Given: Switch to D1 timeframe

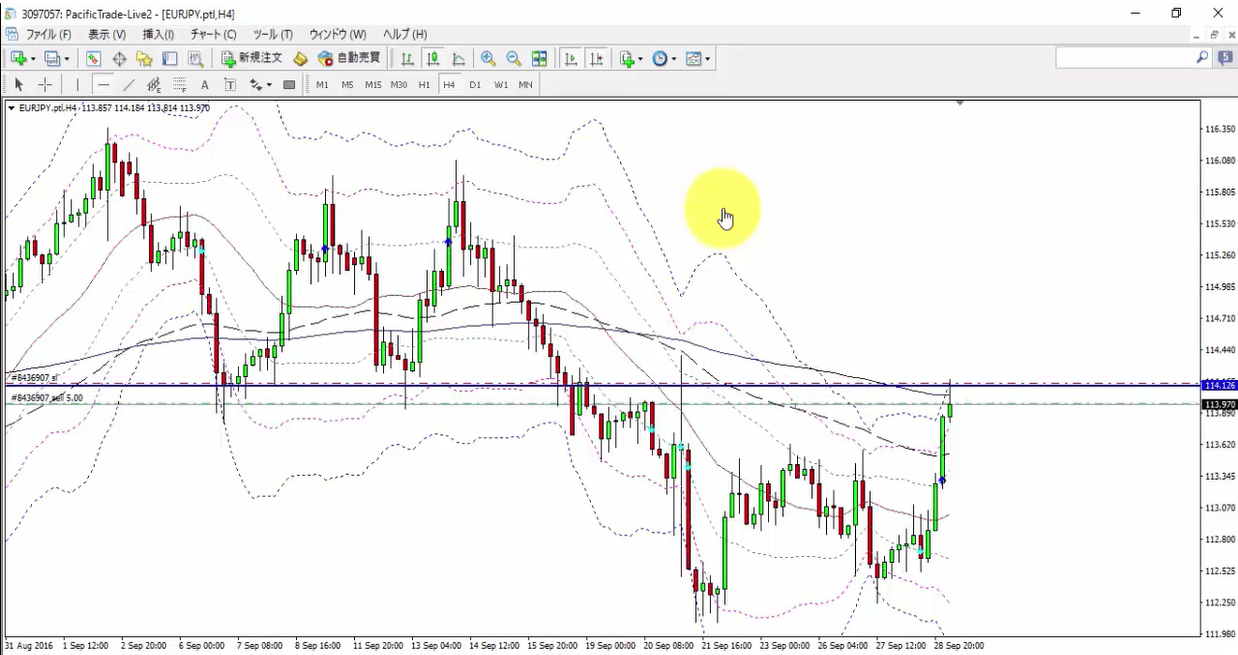Looking at the screenshot, I should [x=475, y=85].
